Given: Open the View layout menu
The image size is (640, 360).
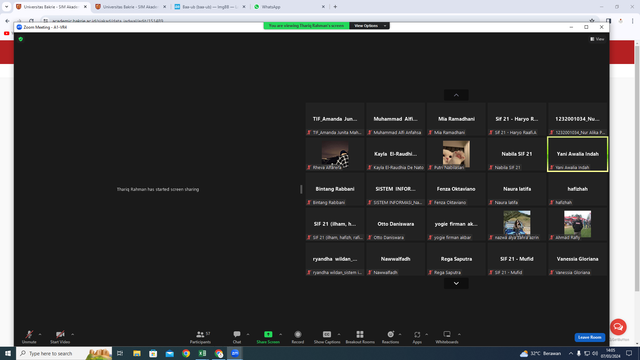Looking at the screenshot, I should pos(597,39).
